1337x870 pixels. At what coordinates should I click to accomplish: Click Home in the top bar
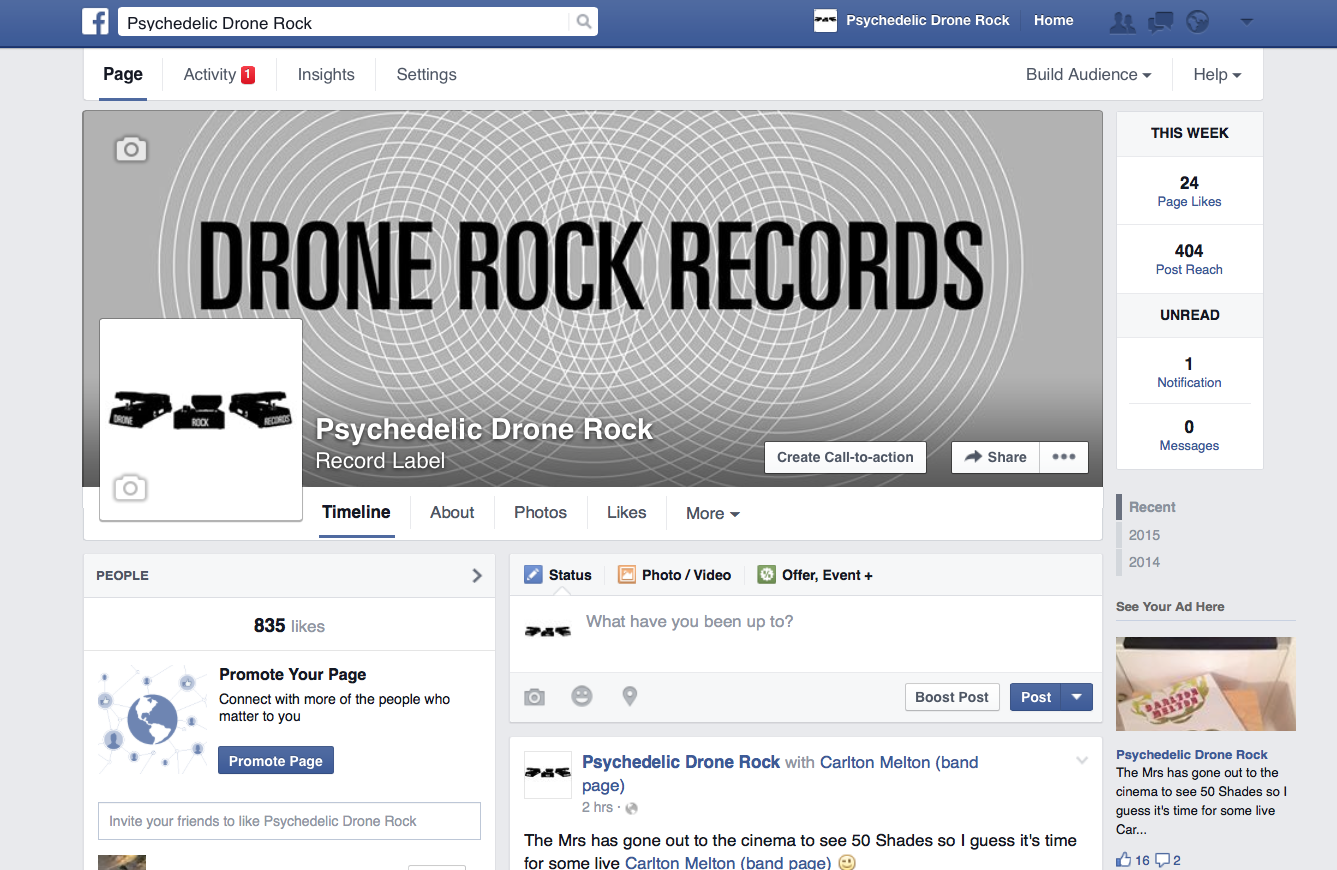[1054, 20]
